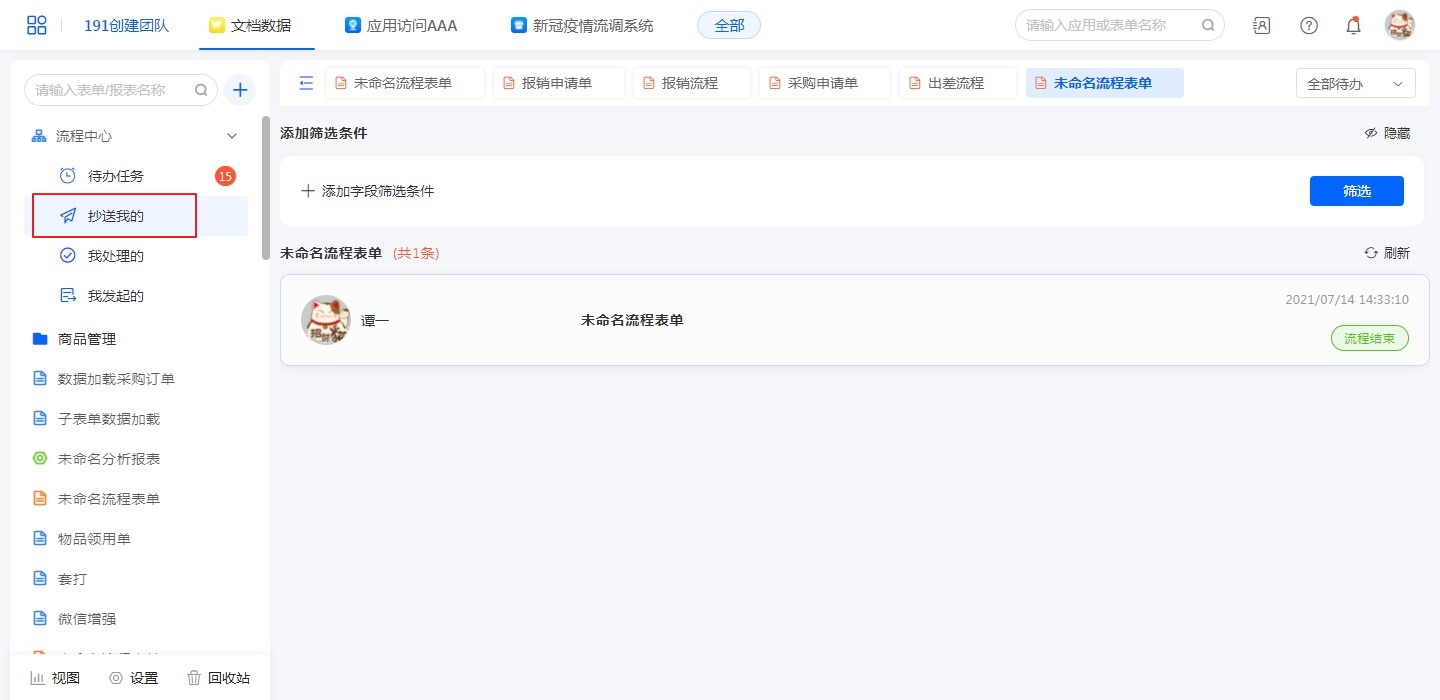Collapse the sidebar using menu fold icon

coord(306,83)
